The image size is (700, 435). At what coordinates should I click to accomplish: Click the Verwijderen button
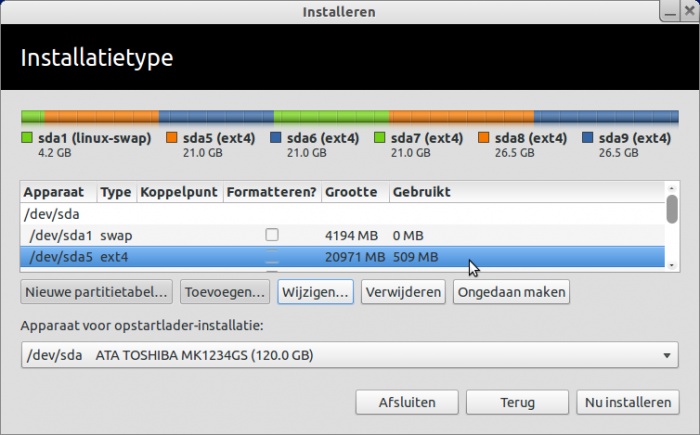(403, 292)
